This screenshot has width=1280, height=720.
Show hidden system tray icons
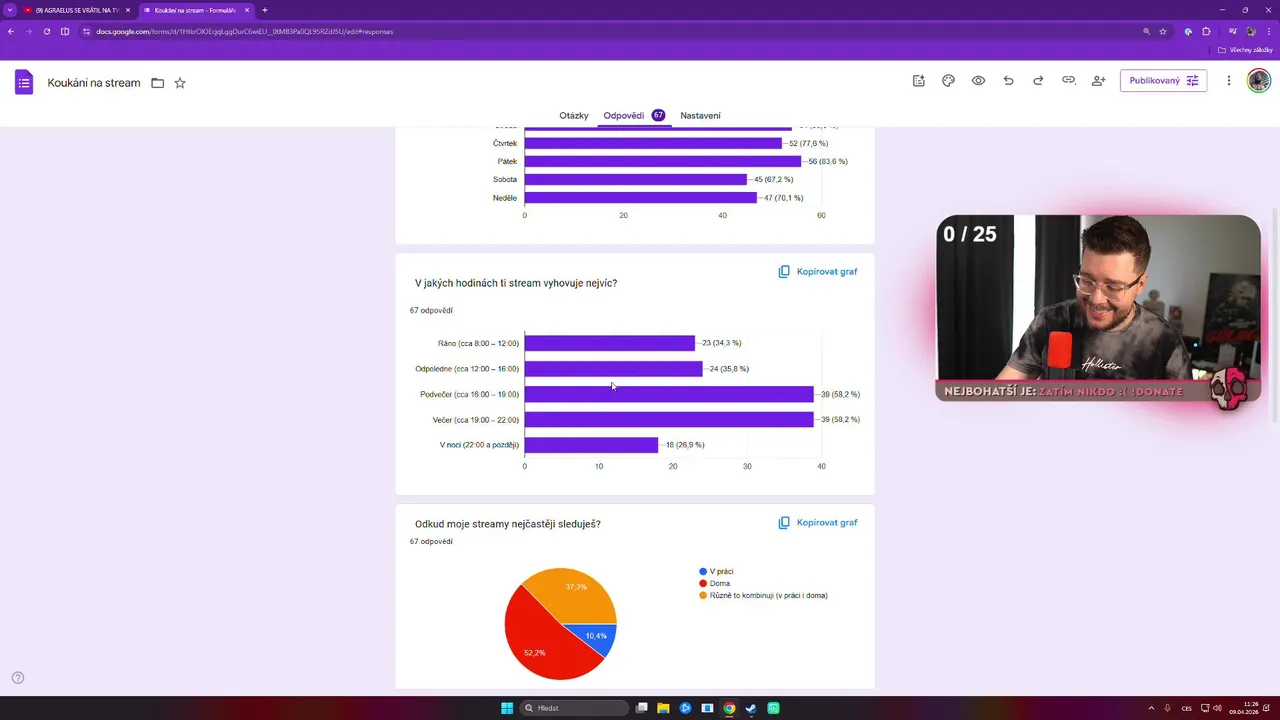[x=1151, y=708]
